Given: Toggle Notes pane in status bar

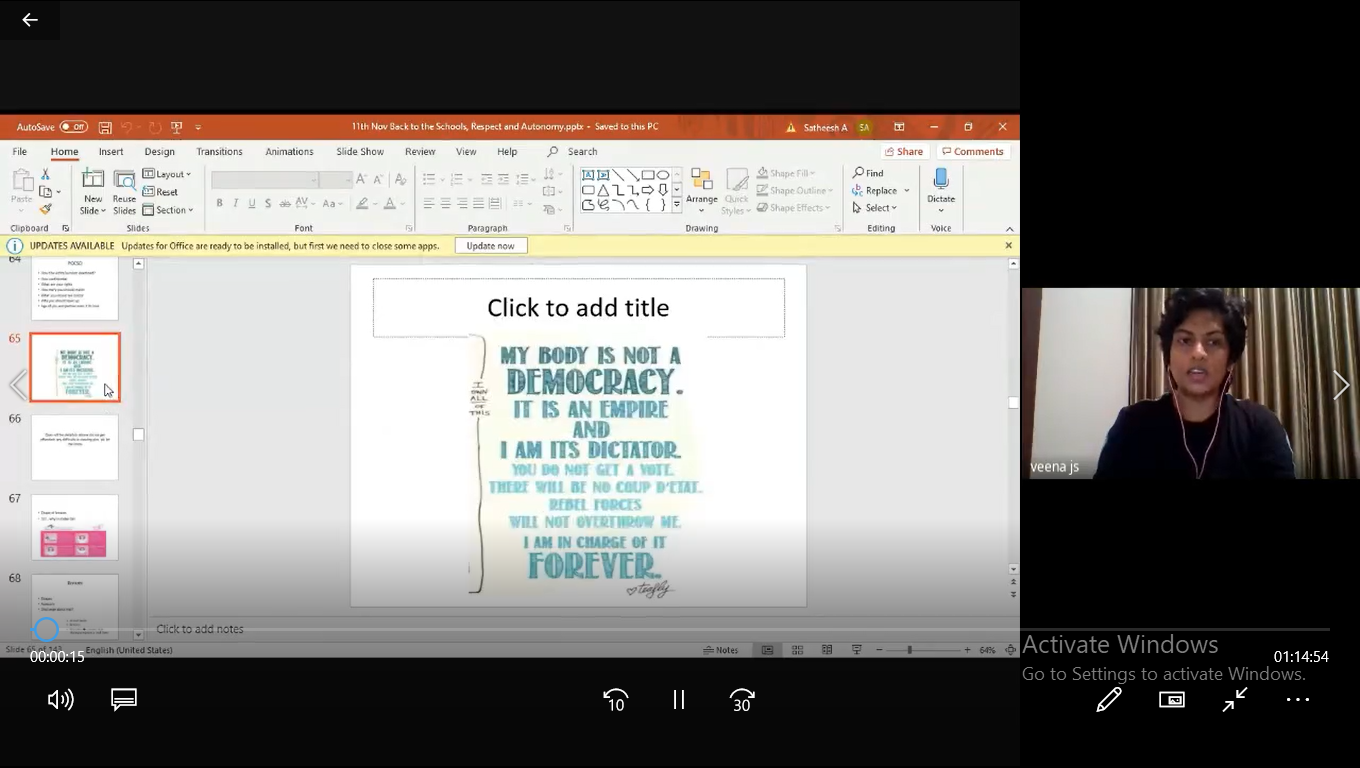Looking at the screenshot, I should 721,650.
